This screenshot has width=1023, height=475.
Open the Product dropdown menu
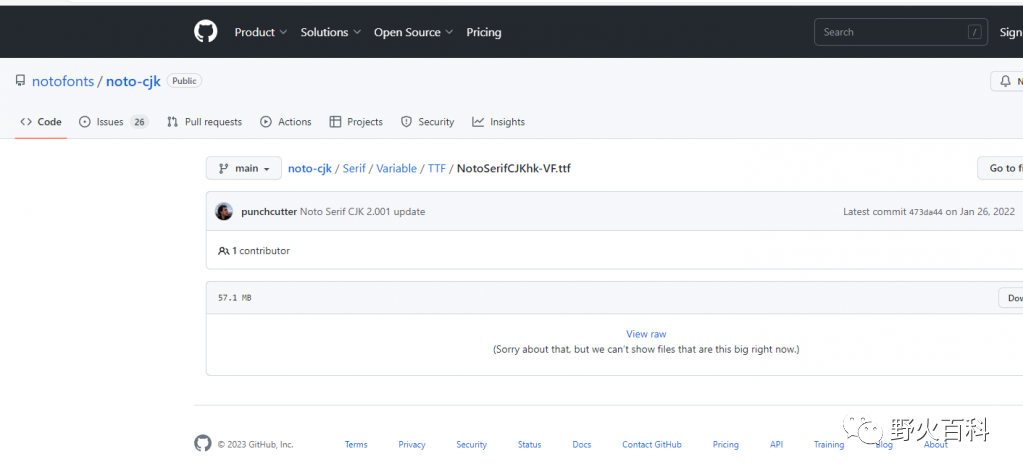[x=261, y=32]
